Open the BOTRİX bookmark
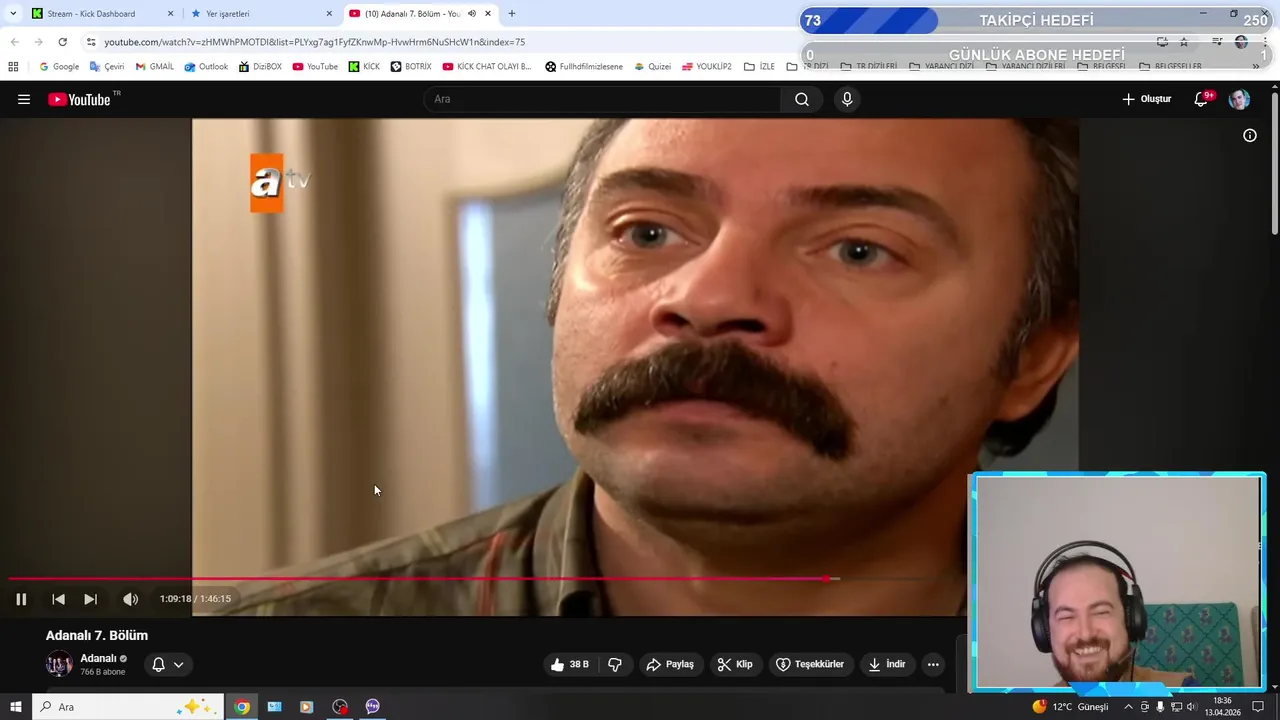The image size is (1280, 720). [411, 67]
